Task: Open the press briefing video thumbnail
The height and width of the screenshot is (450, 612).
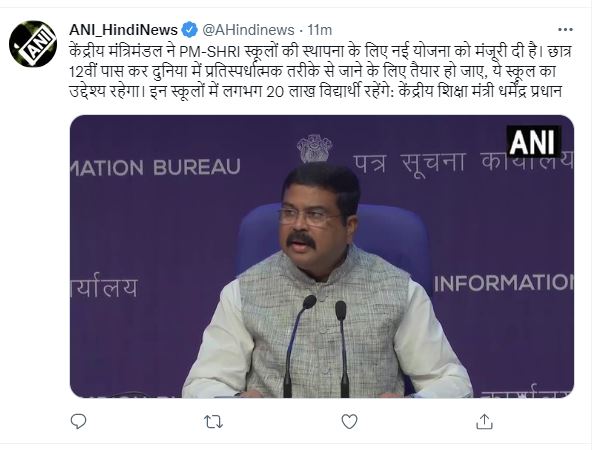Action: point(322,256)
